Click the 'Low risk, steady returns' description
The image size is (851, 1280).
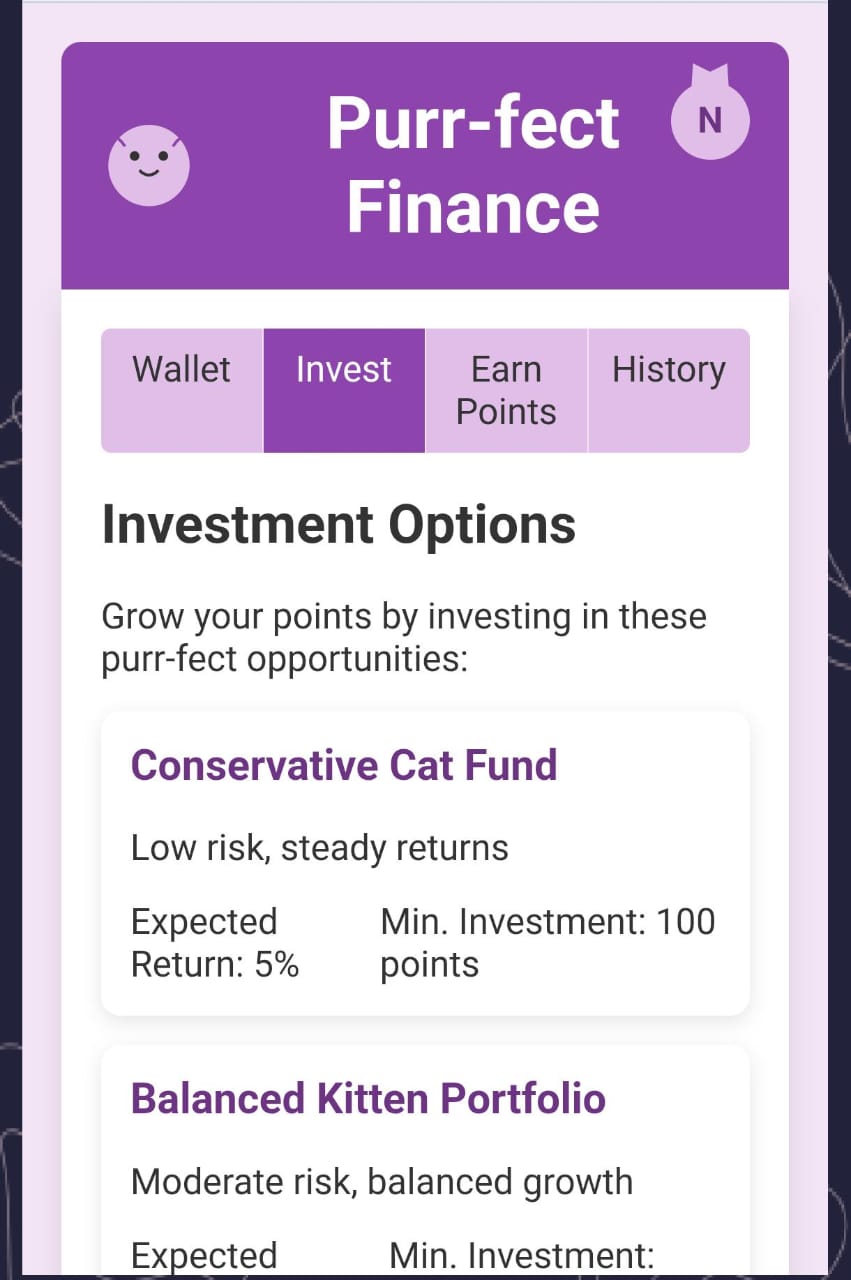[x=319, y=848]
